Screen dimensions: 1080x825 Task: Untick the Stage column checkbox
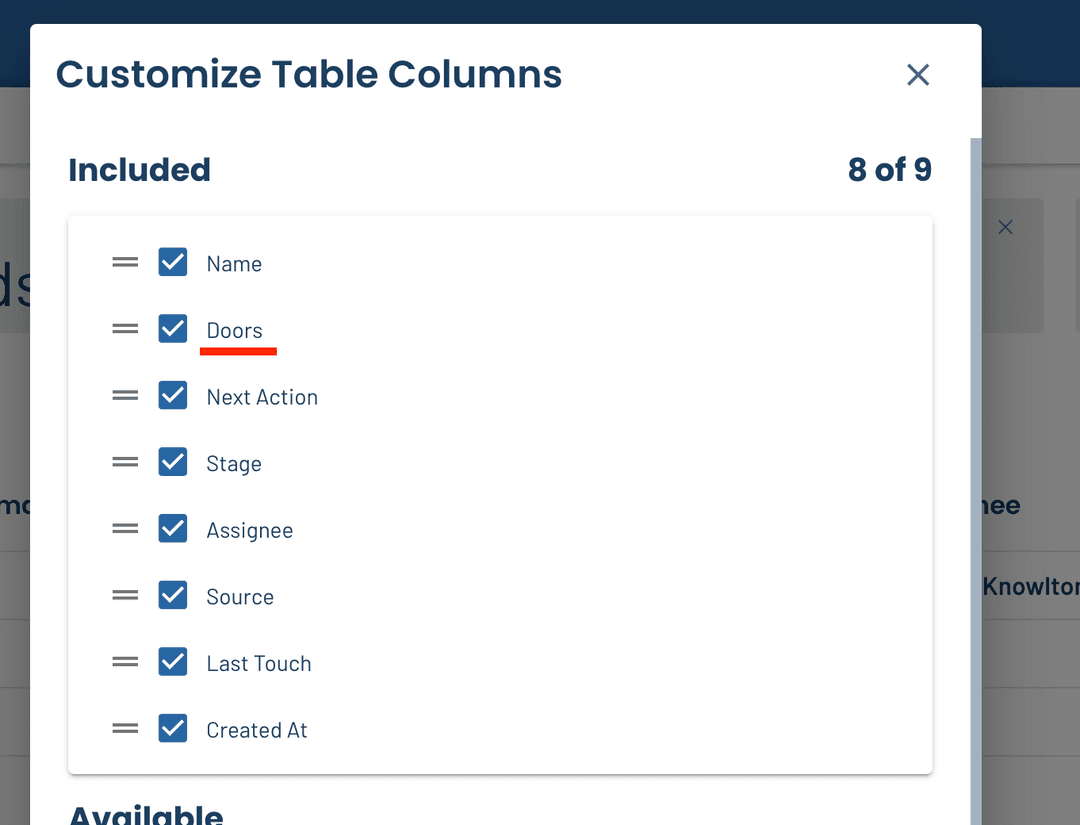[x=173, y=463]
